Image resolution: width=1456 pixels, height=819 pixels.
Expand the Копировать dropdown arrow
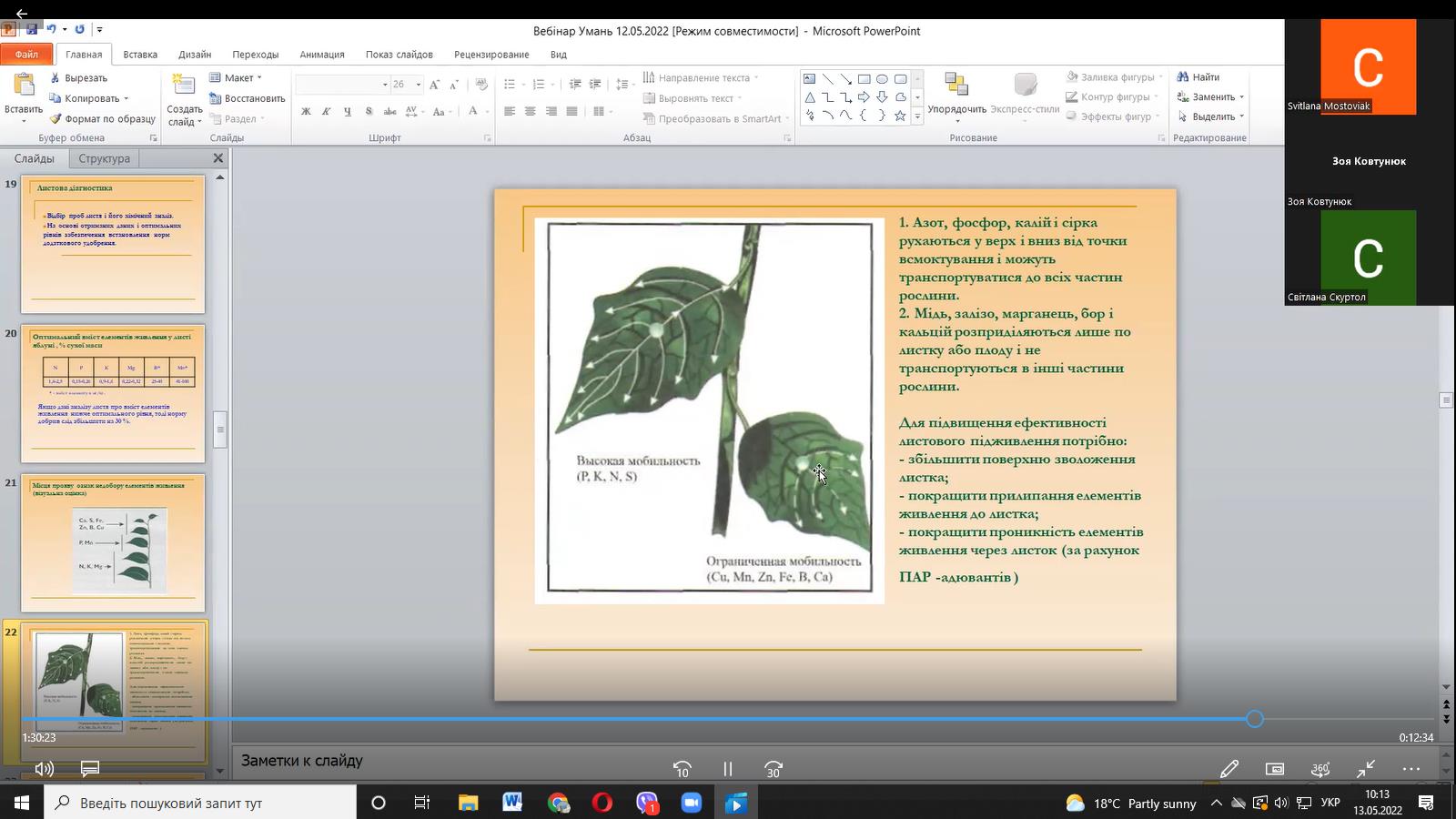pos(126,98)
